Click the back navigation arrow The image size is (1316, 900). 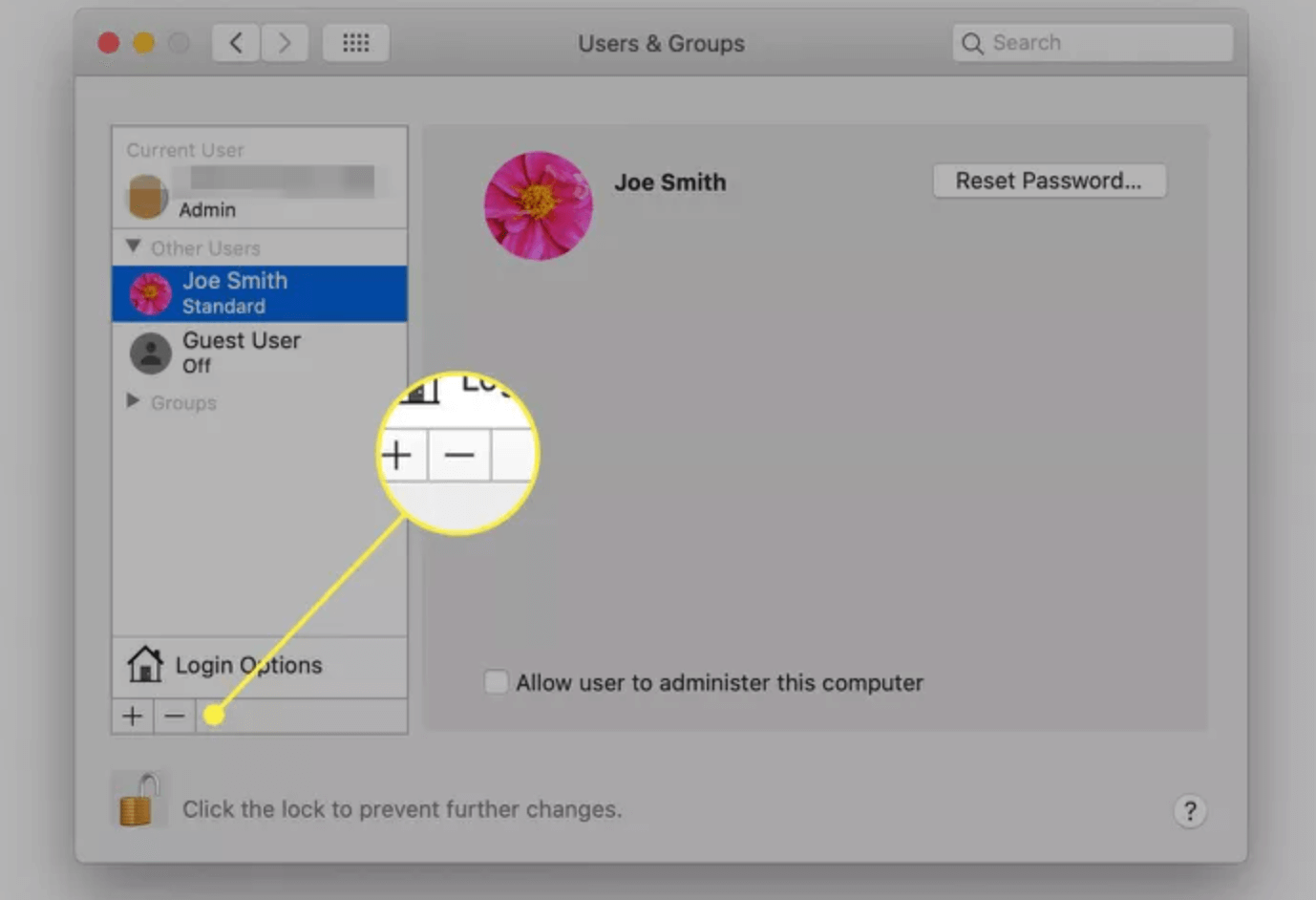point(235,42)
